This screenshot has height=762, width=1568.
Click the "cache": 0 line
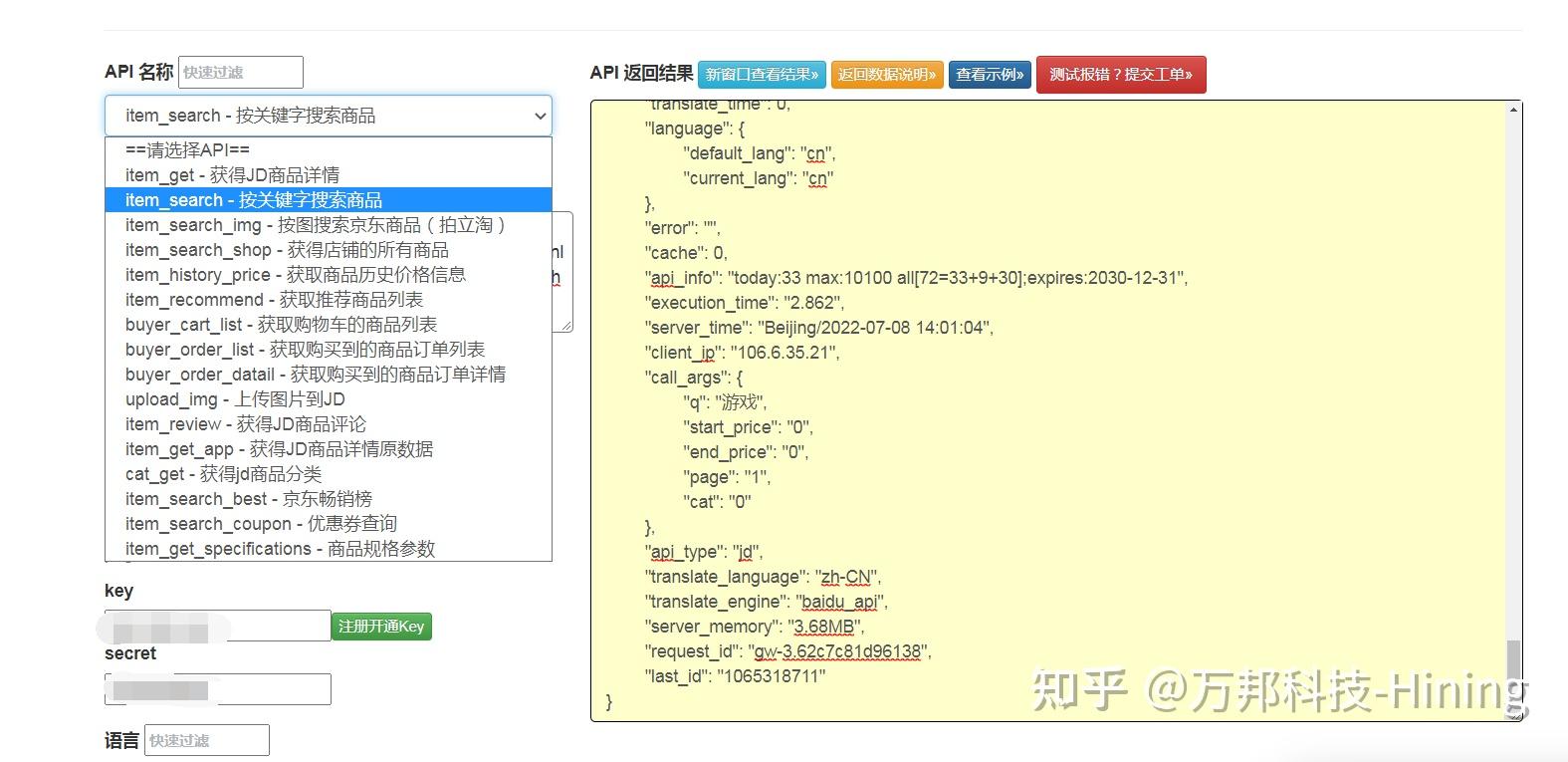(x=686, y=253)
